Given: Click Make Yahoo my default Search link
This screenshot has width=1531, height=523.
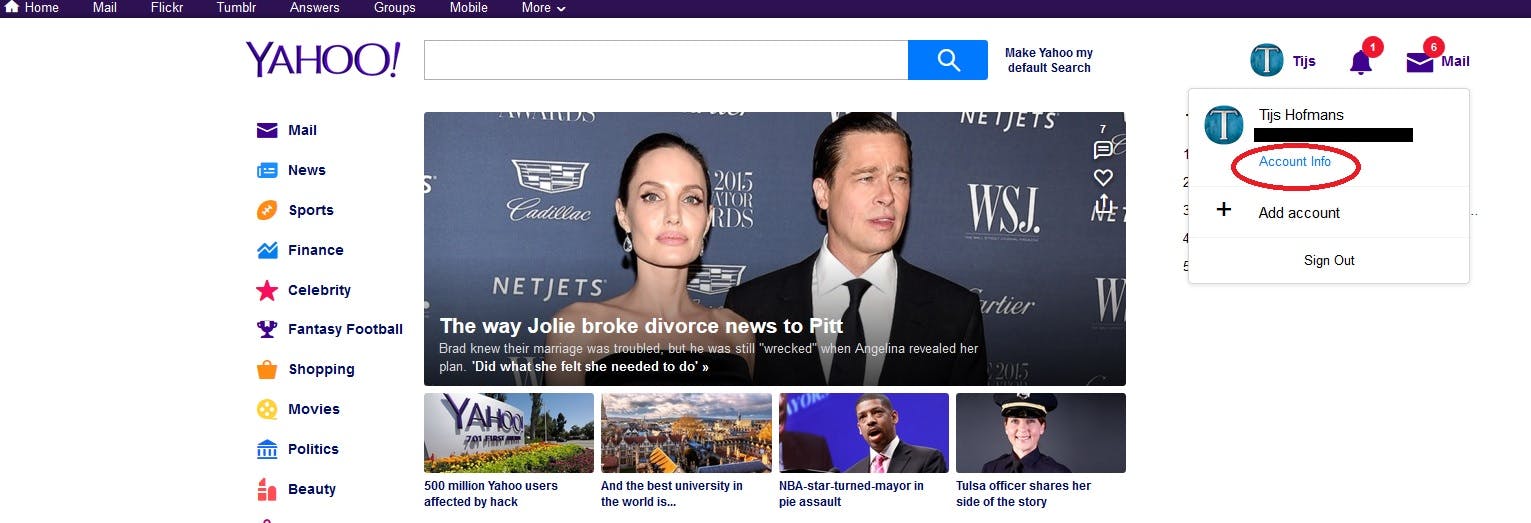Looking at the screenshot, I should click(x=1049, y=60).
